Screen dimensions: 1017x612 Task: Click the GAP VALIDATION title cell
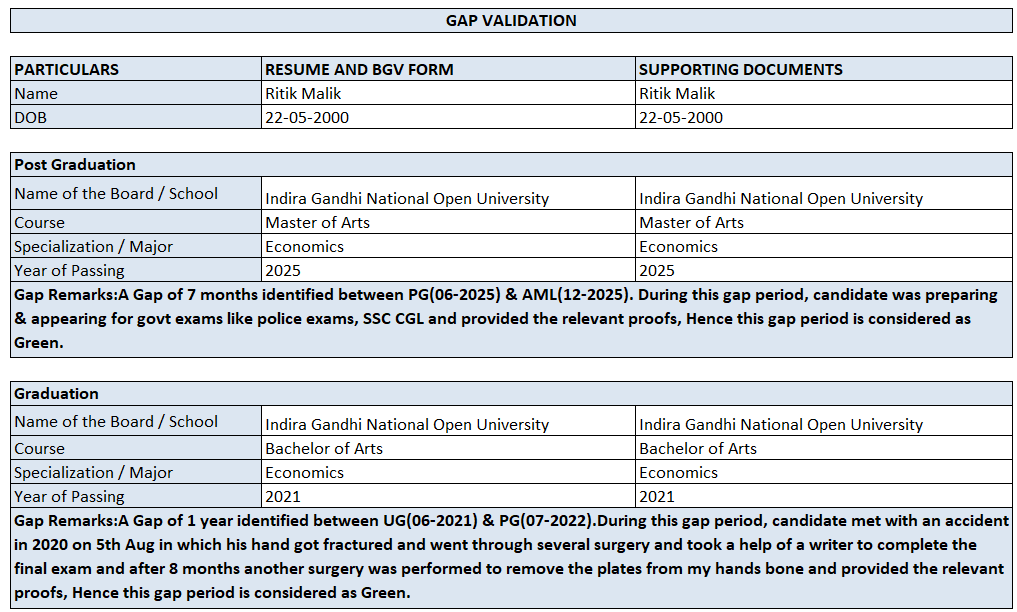(510, 20)
